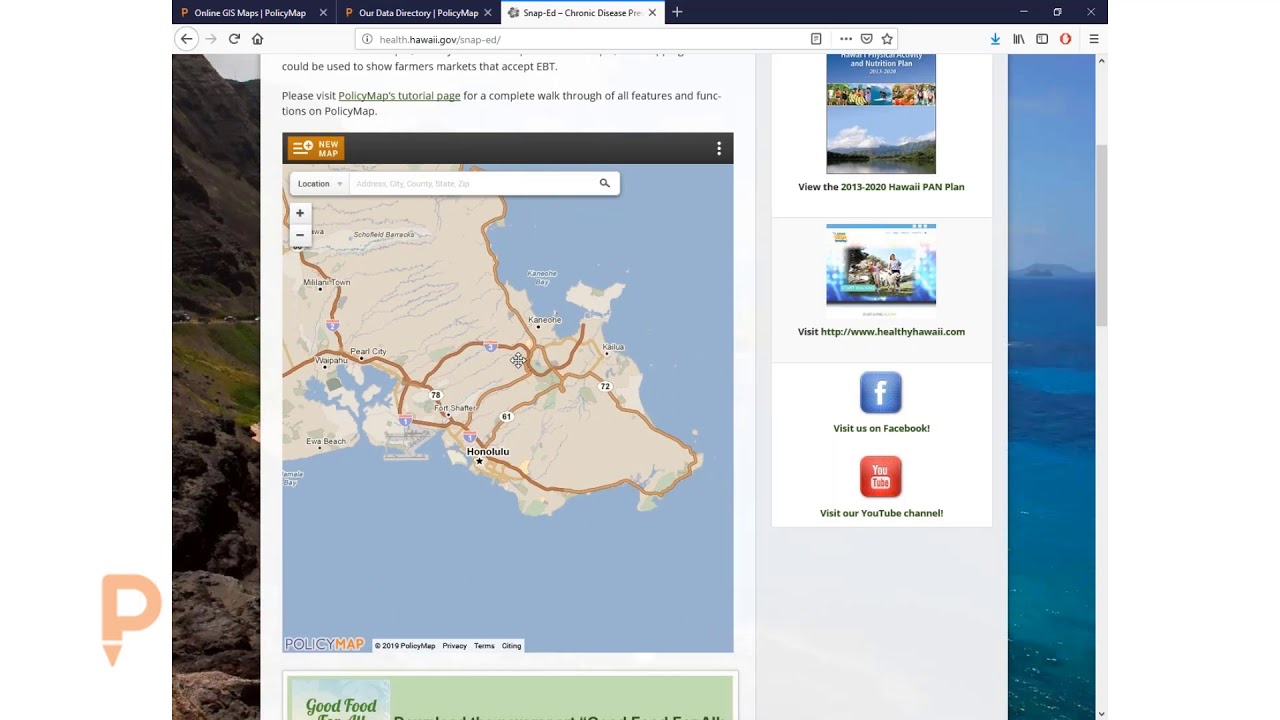Zoom out on the map
This screenshot has width=1280, height=720.
tap(299, 235)
